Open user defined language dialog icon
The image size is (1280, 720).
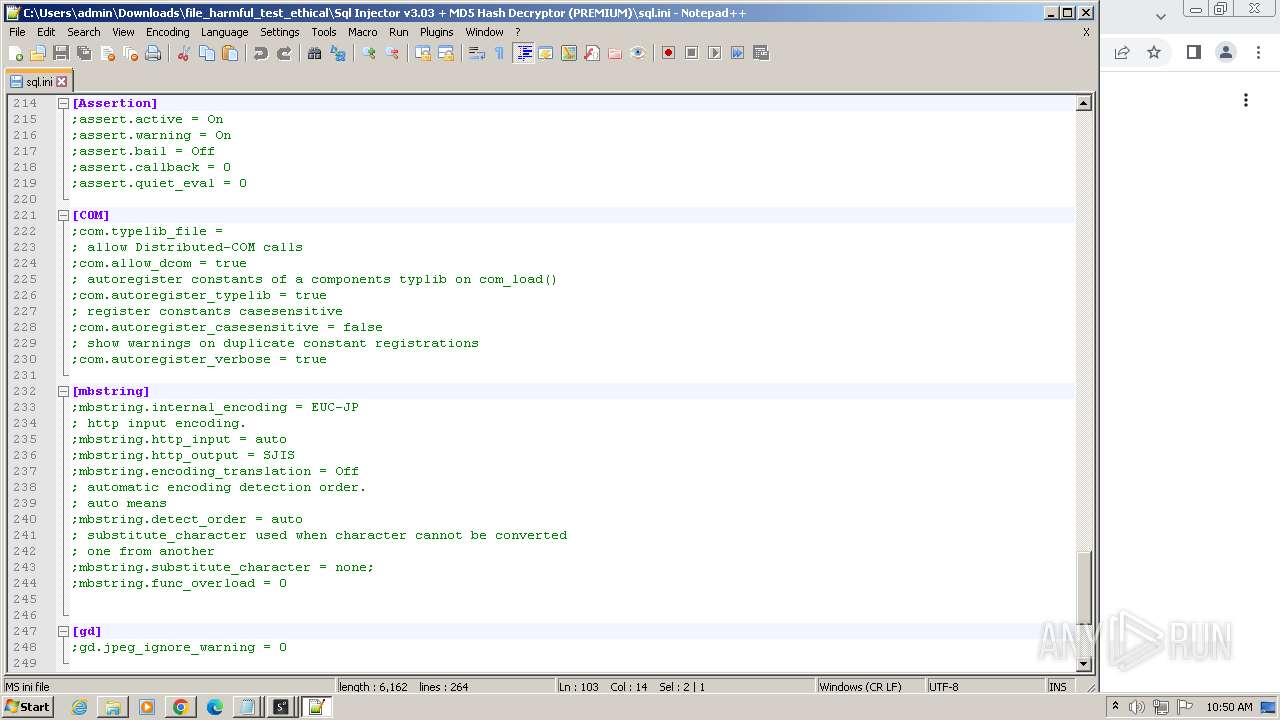click(546, 53)
